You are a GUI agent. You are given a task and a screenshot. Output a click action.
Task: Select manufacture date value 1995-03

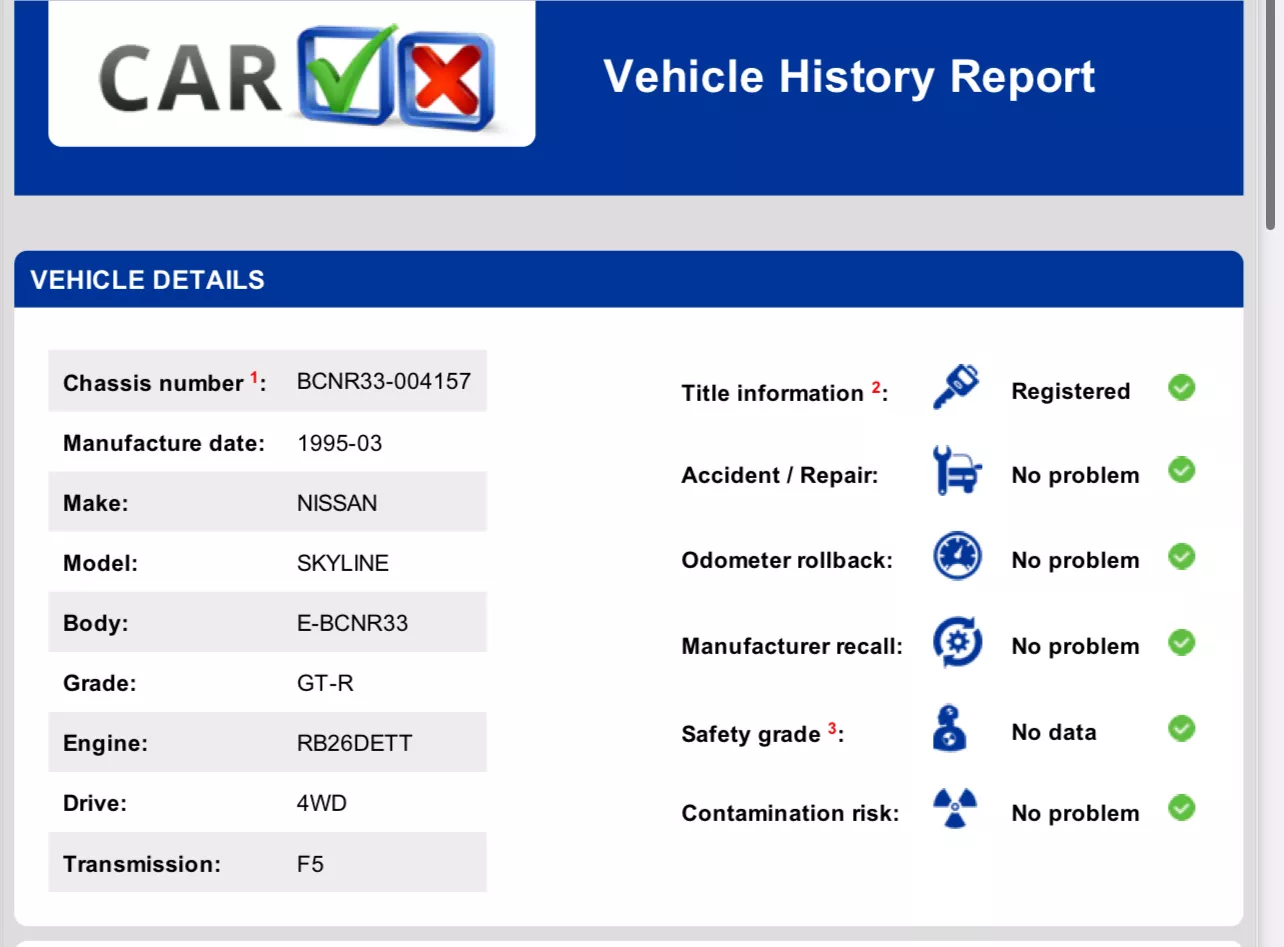coord(340,443)
